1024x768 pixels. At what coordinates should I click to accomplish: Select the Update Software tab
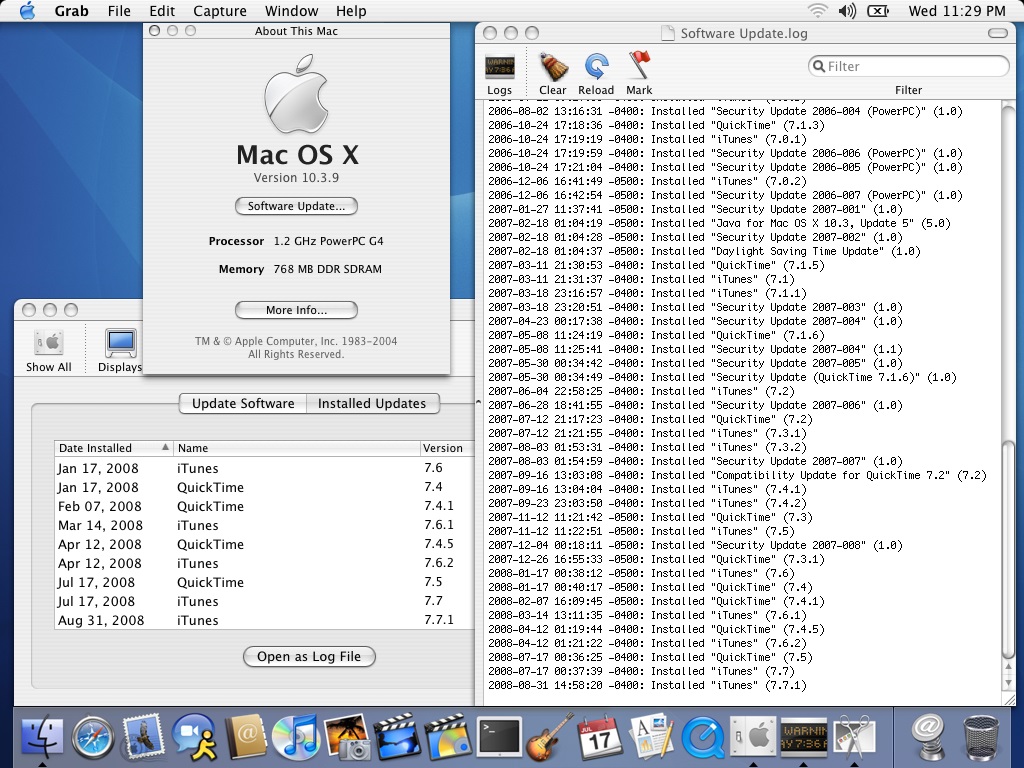(243, 404)
